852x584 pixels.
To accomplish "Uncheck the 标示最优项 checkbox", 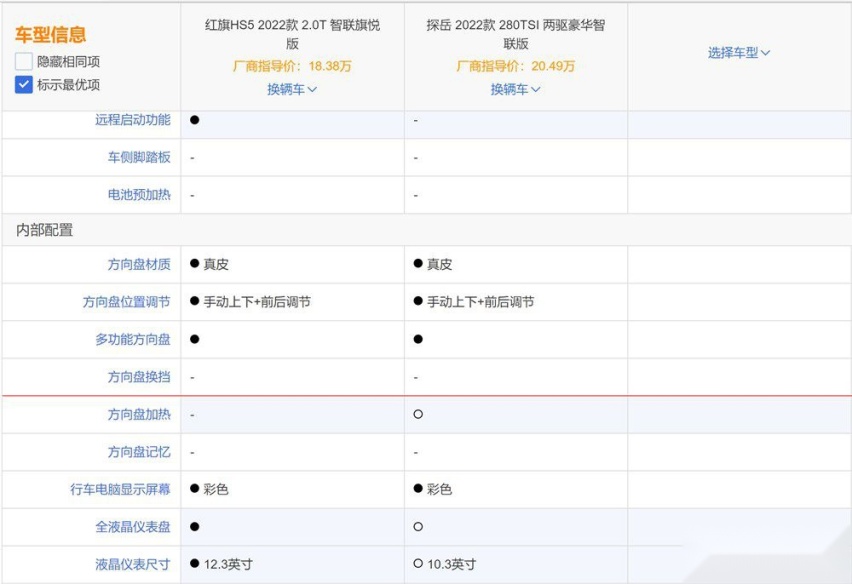I will (x=23, y=84).
